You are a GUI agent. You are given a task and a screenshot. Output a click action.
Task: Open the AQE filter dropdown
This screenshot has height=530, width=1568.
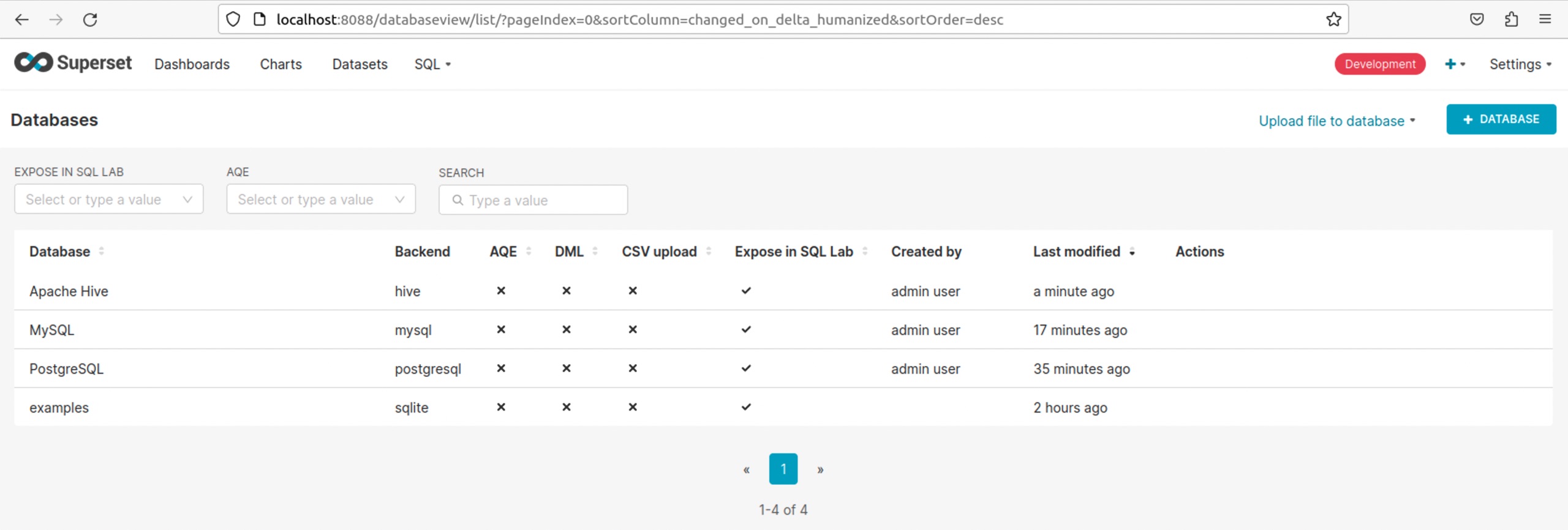click(x=321, y=200)
